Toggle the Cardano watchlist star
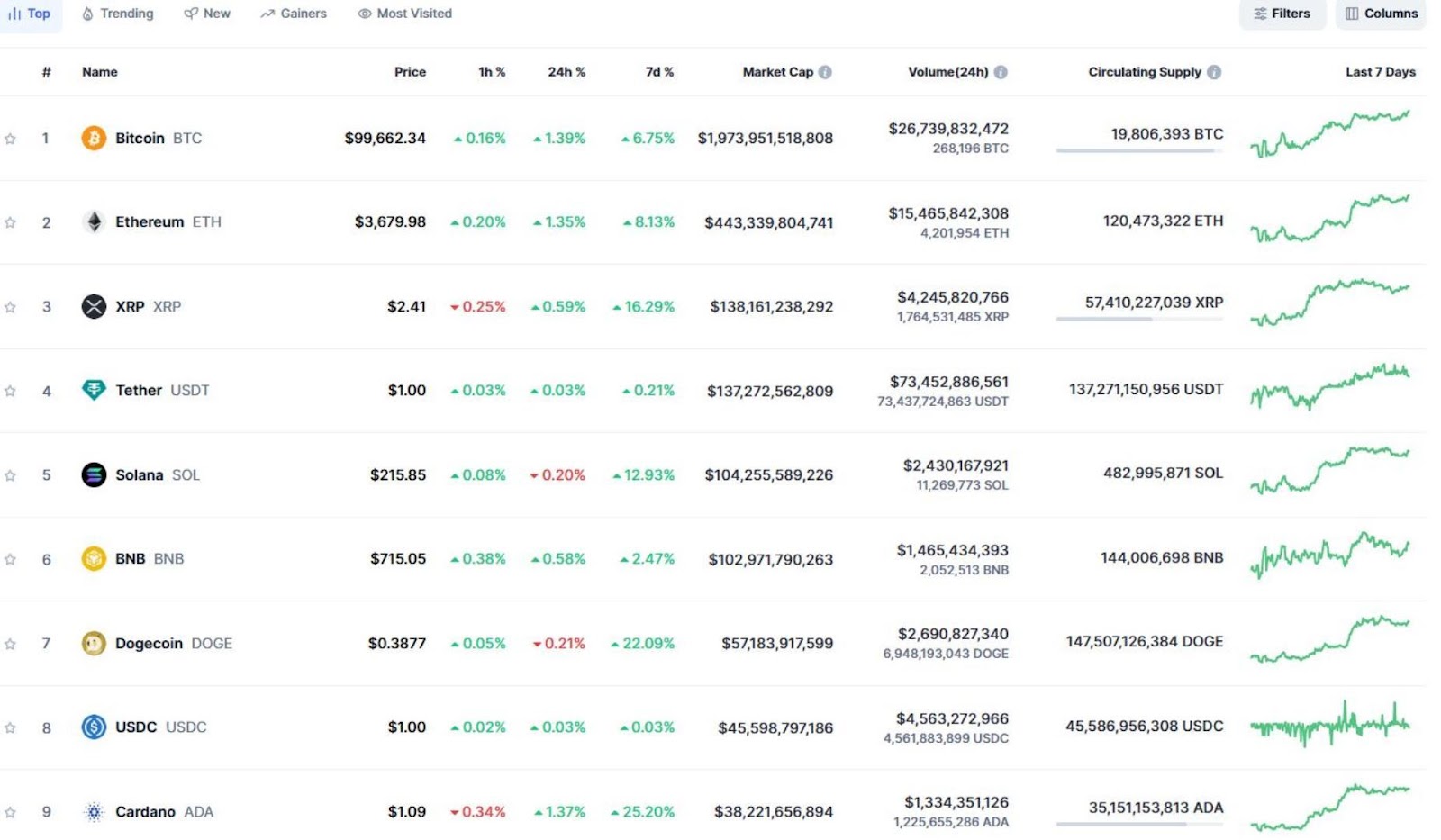The width and height of the screenshot is (1441, 840). click(x=10, y=812)
